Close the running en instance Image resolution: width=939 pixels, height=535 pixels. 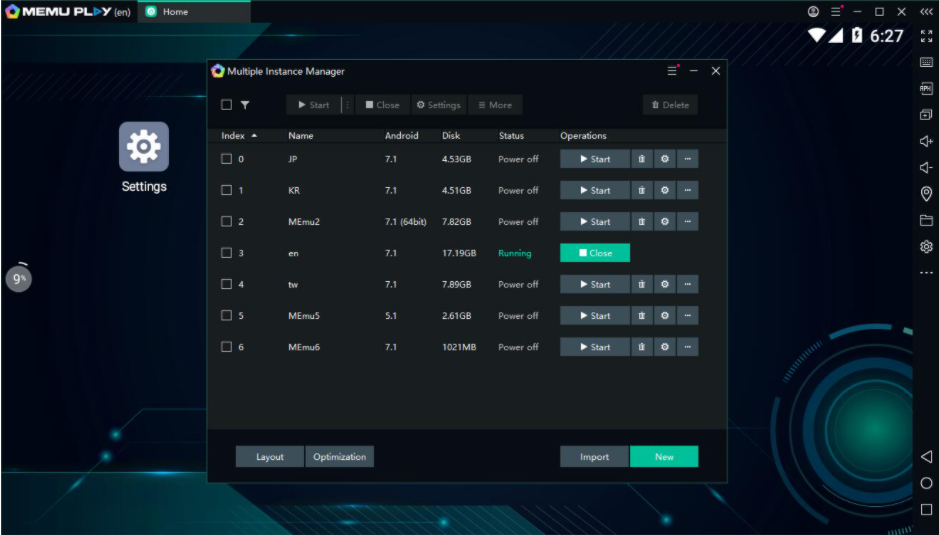coord(595,253)
